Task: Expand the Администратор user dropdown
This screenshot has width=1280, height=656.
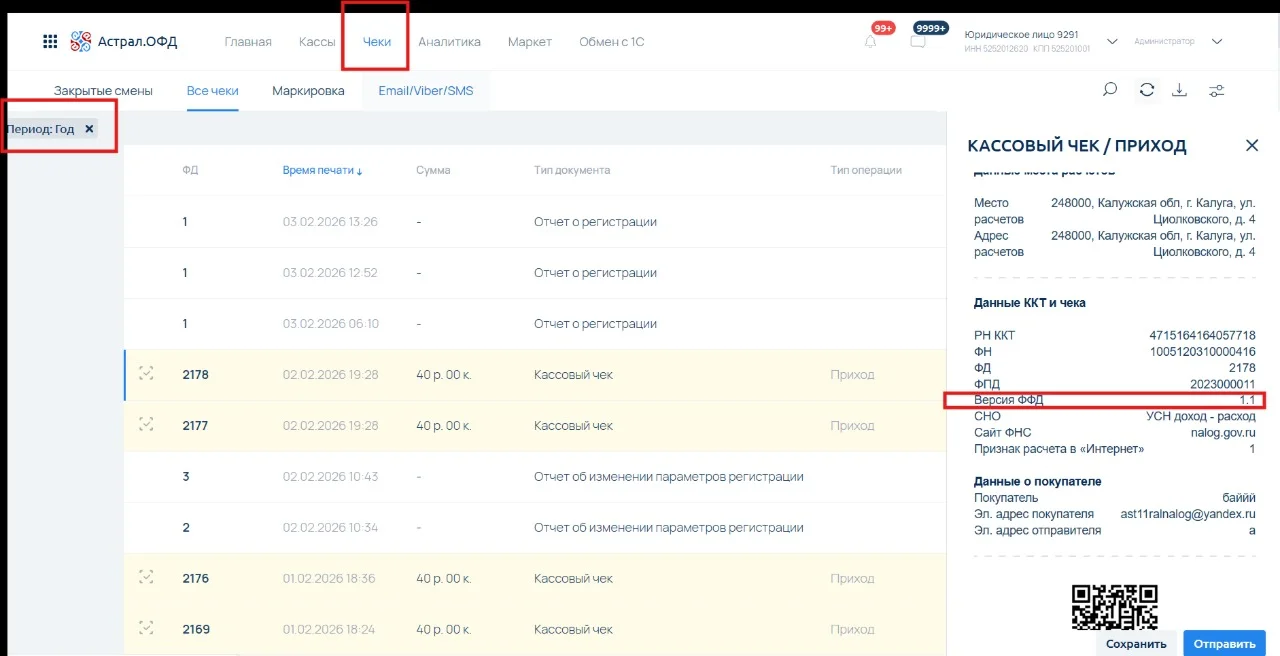Action: (1217, 42)
